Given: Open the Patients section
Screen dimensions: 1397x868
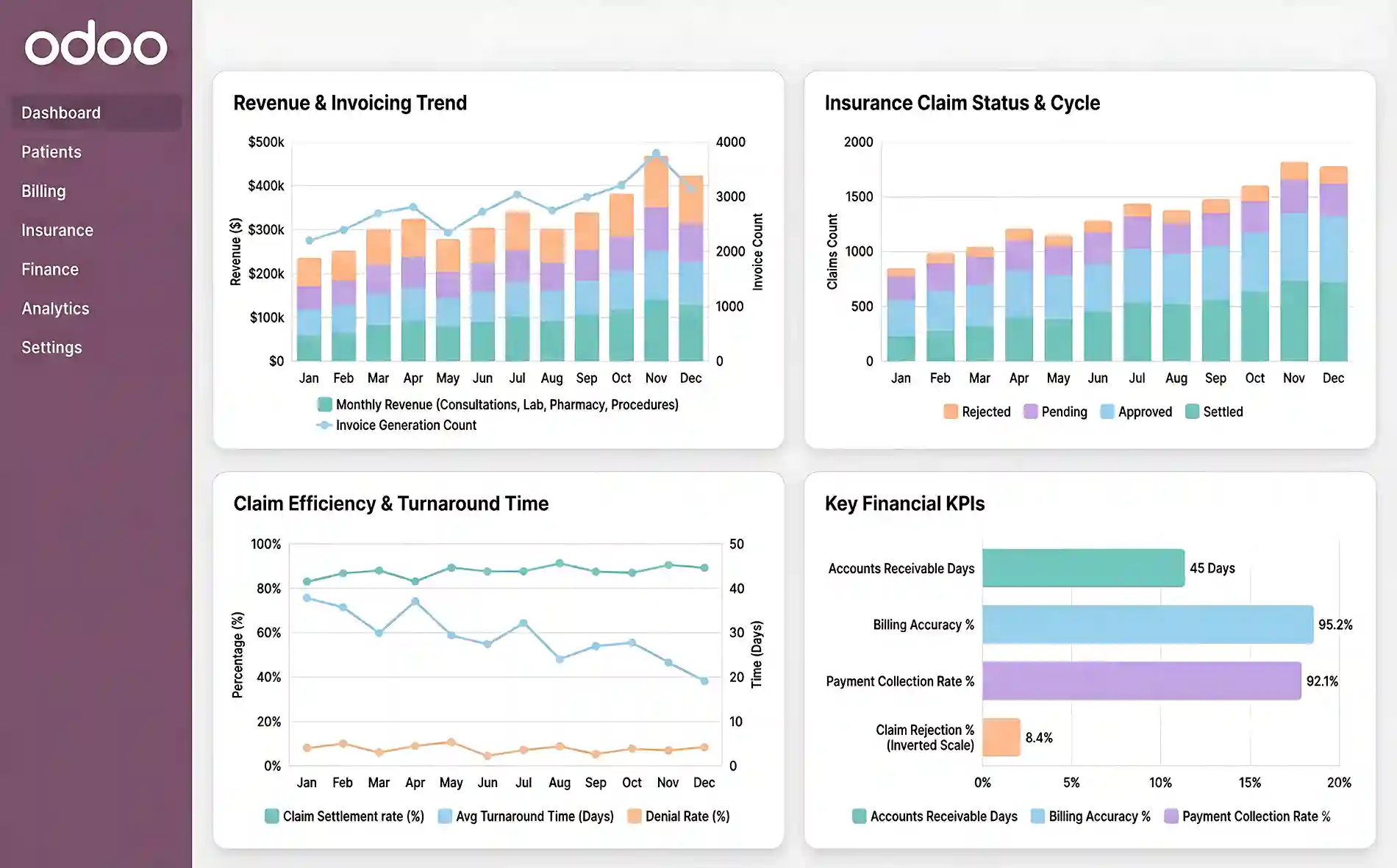Looking at the screenshot, I should 51,151.
